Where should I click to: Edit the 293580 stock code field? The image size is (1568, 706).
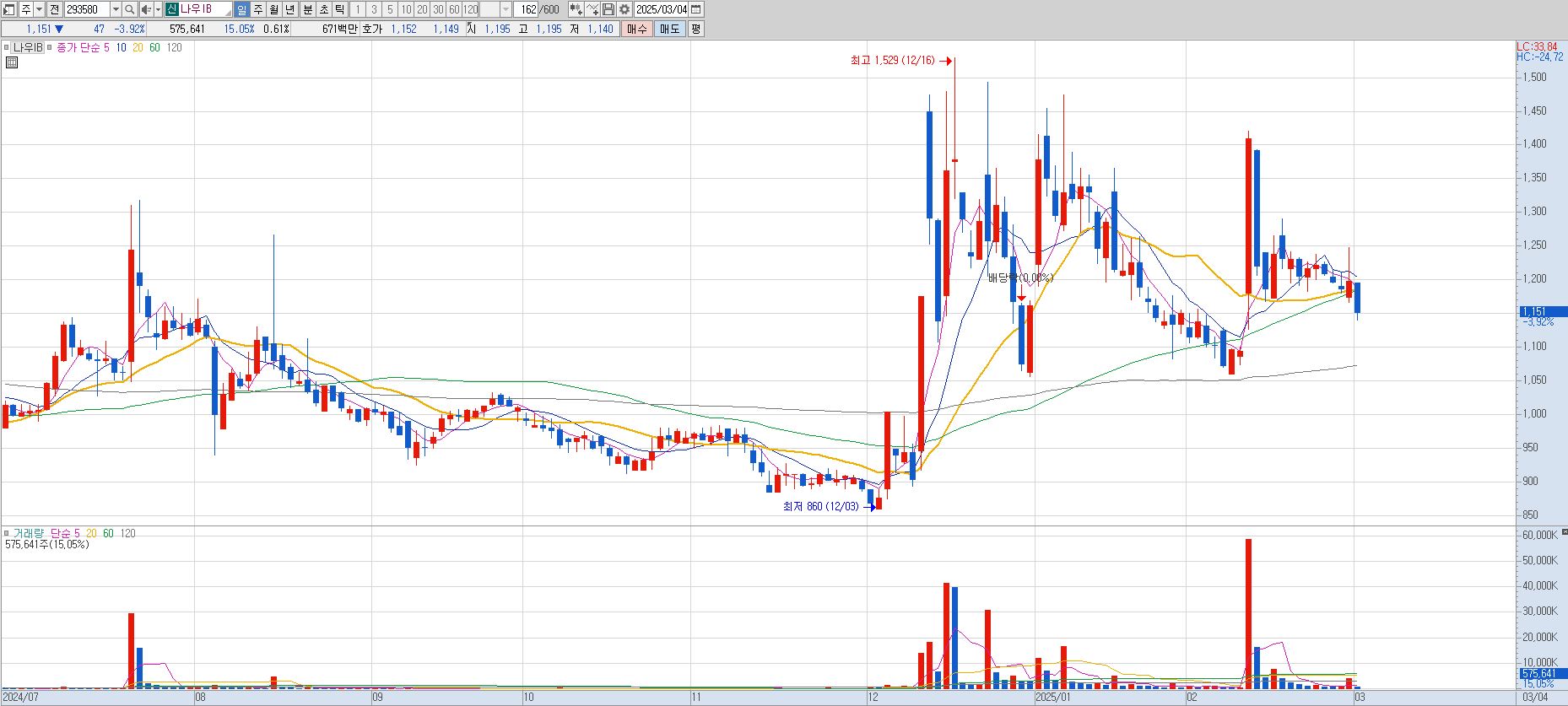(x=87, y=9)
